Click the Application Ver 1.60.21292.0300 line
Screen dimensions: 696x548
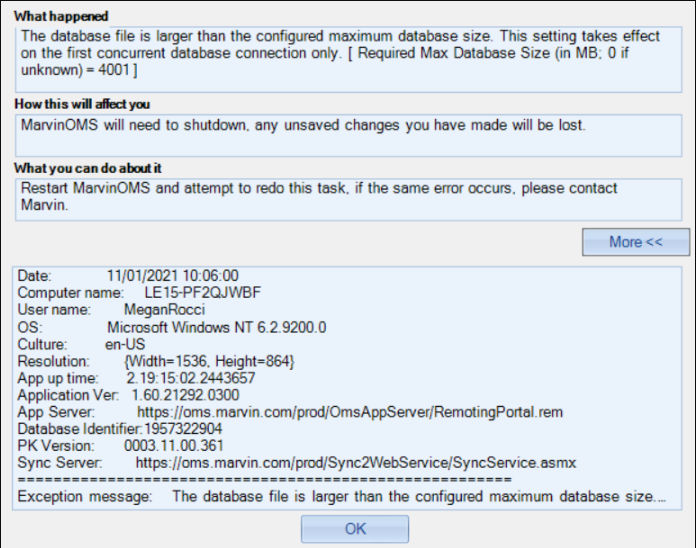(128, 394)
